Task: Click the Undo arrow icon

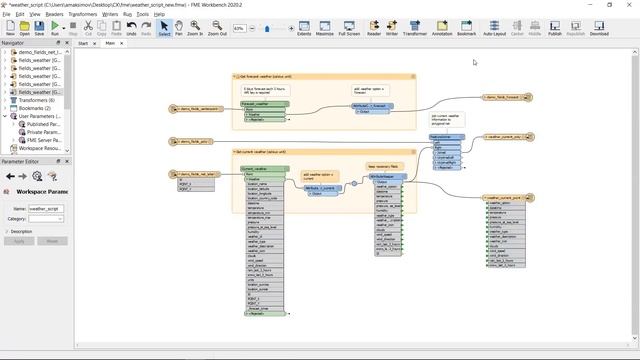Action: (131, 28)
